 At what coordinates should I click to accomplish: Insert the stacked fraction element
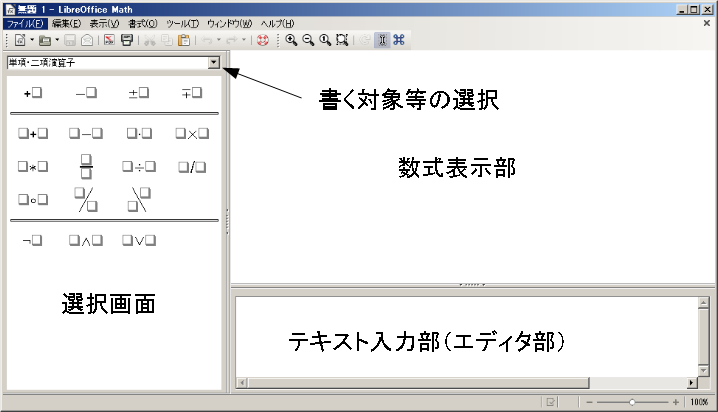coord(86,167)
